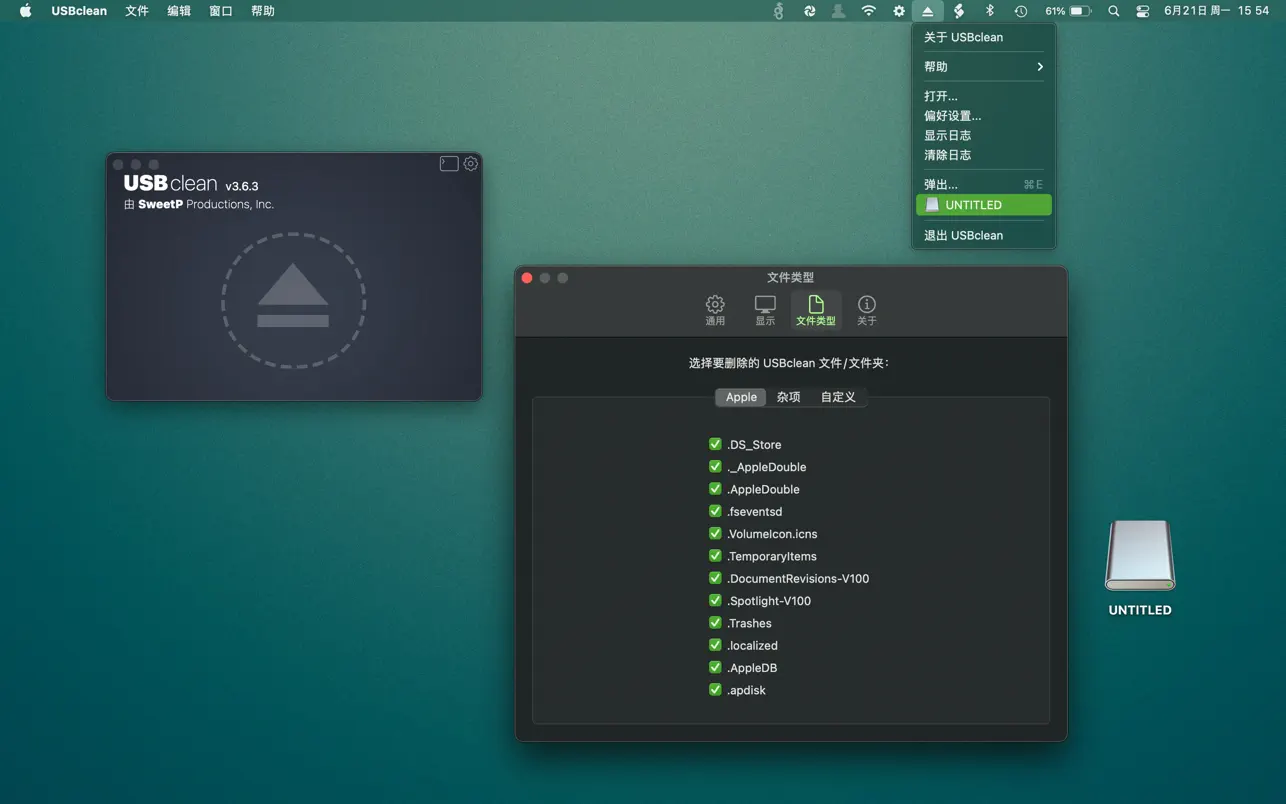Image resolution: width=1286 pixels, height=804 pixels.
Task: Open the 关于 preferences pane
Action: (867, 310)
